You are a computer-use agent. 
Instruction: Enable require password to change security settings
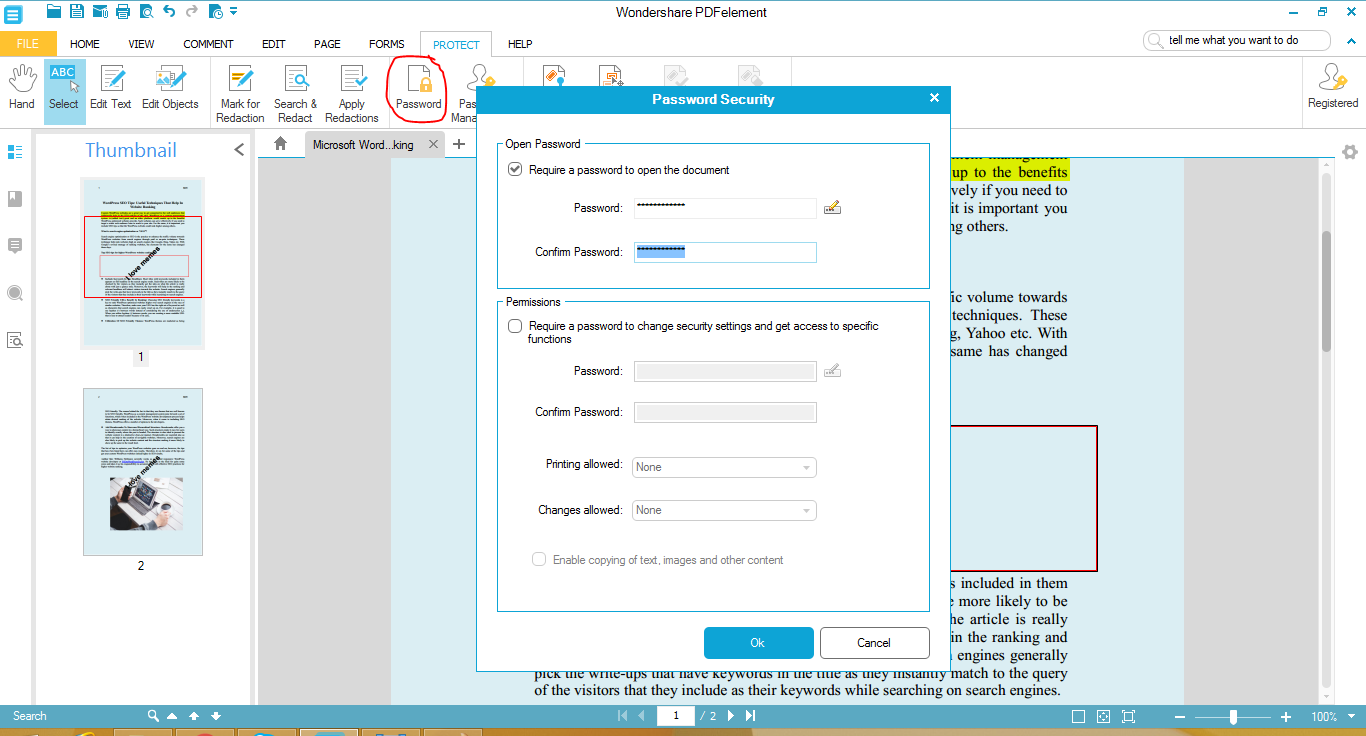(x=515, y=326)
